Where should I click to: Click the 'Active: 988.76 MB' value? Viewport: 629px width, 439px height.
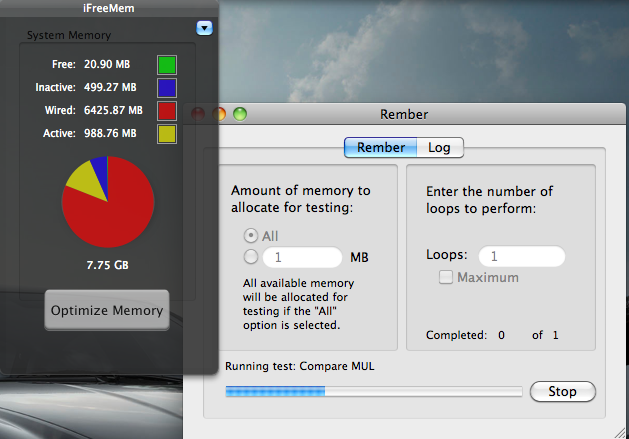click(110, 133)
